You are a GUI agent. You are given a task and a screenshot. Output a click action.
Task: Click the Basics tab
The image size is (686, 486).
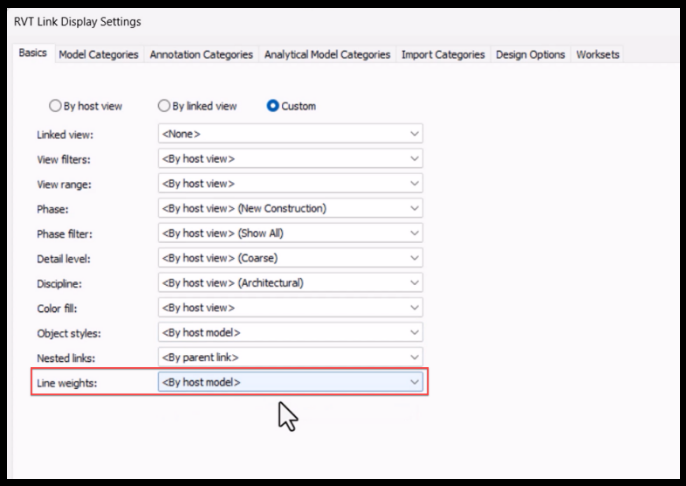[33, 54]
